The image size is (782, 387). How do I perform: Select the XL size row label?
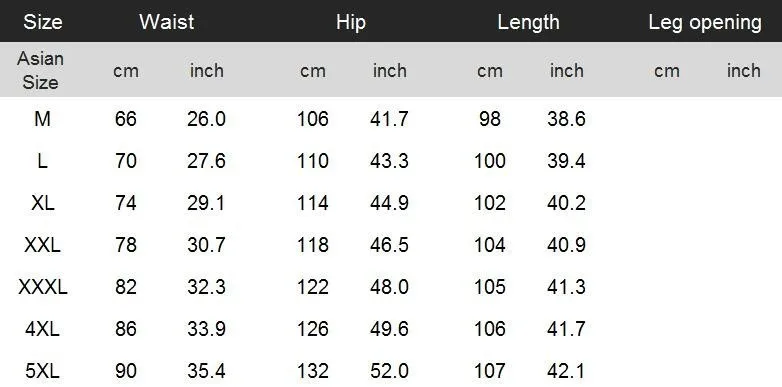(x=42, y=203)
